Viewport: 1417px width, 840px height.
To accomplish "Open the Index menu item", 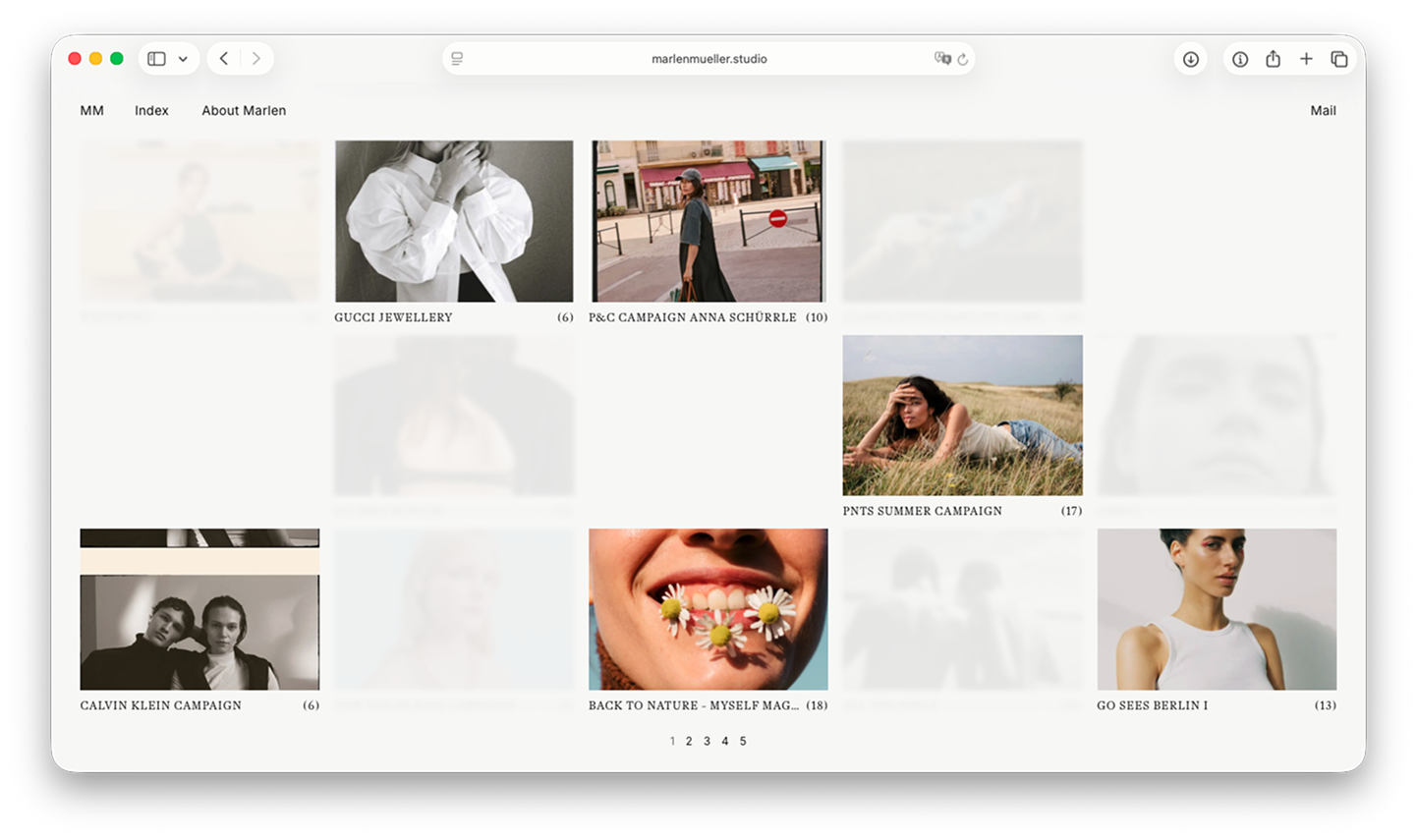I will tap(151, 111).
